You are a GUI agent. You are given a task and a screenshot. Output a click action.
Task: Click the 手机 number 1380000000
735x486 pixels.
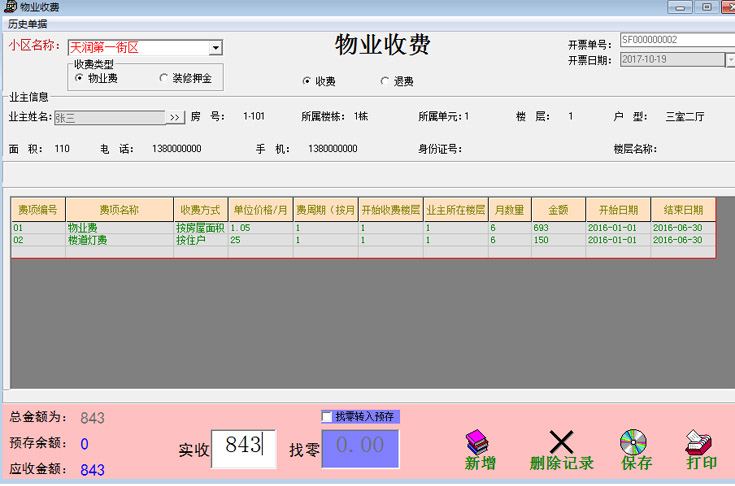point(333,149)
